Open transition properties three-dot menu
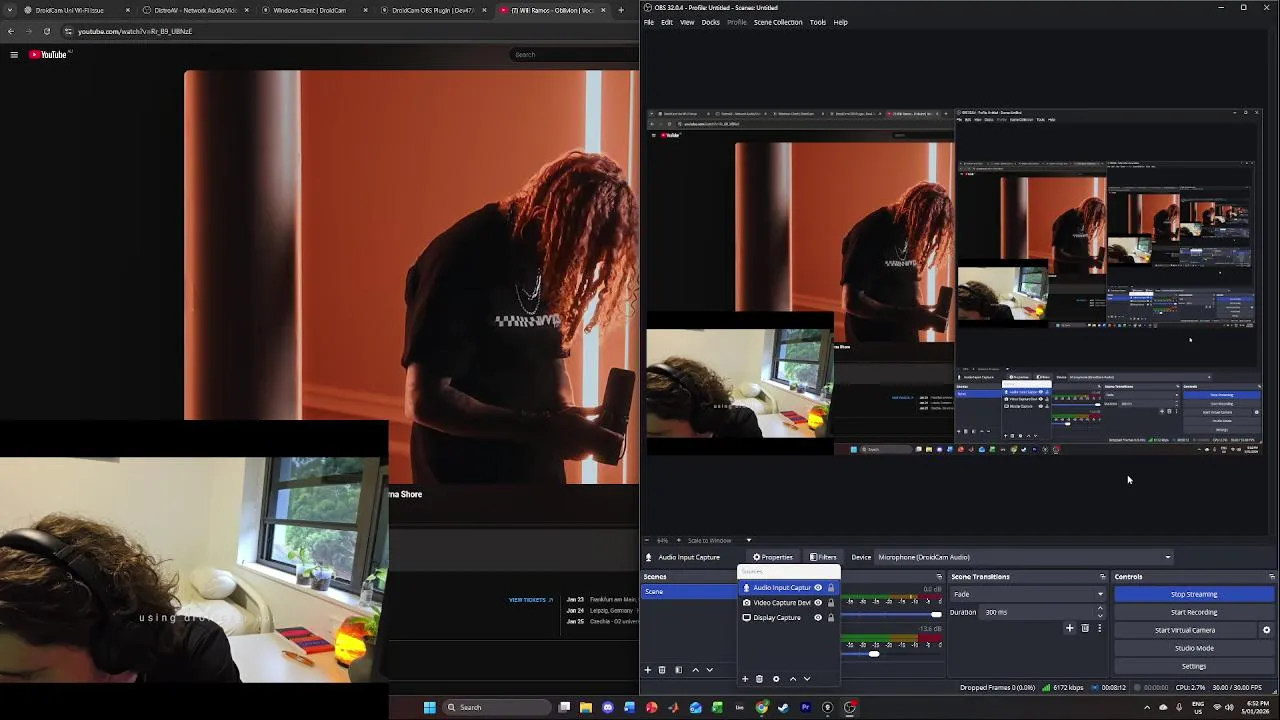Image resolution: width=1280 pixels, height=720 pixels. 1099,628
